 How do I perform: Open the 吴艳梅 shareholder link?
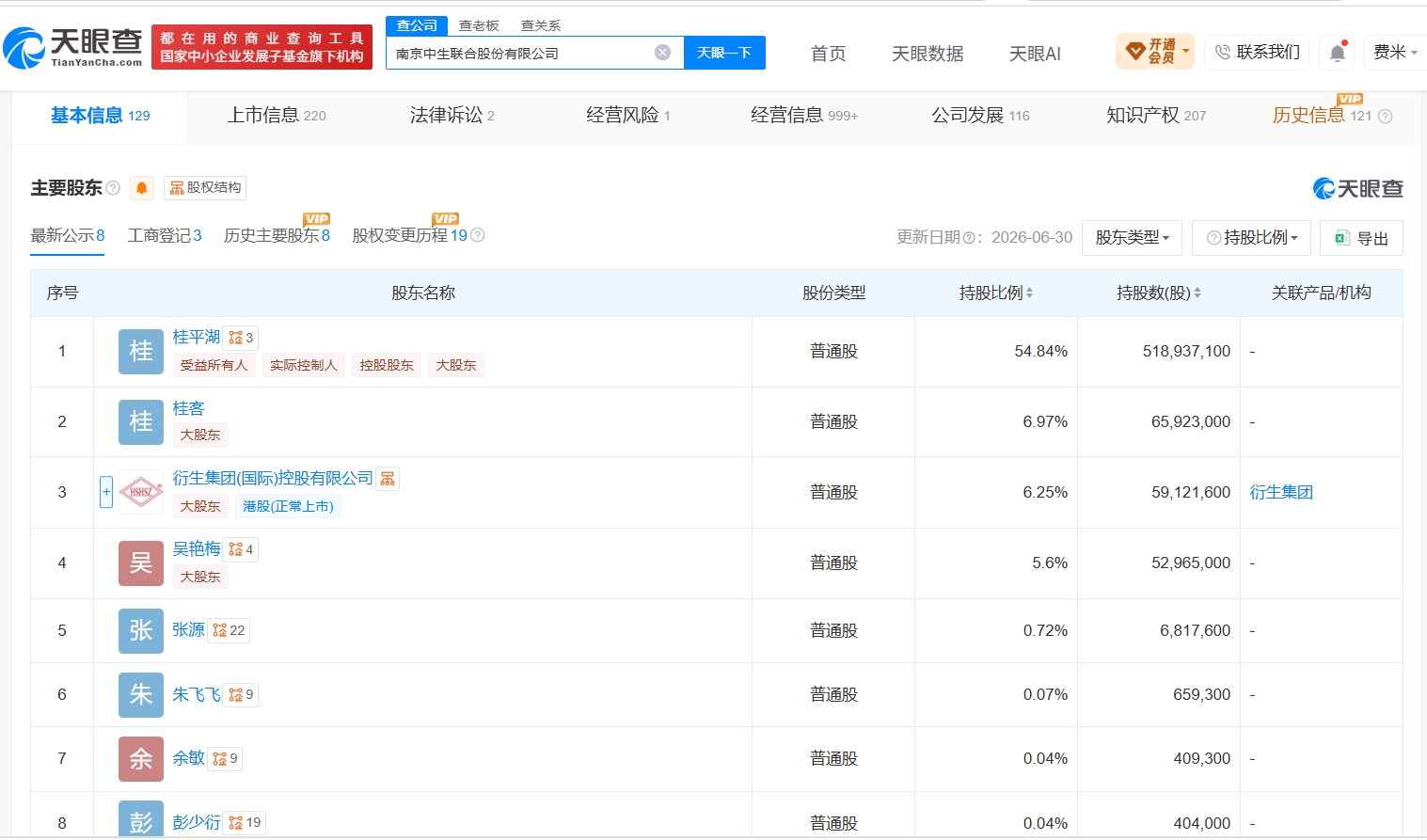(x=196, y=549)
